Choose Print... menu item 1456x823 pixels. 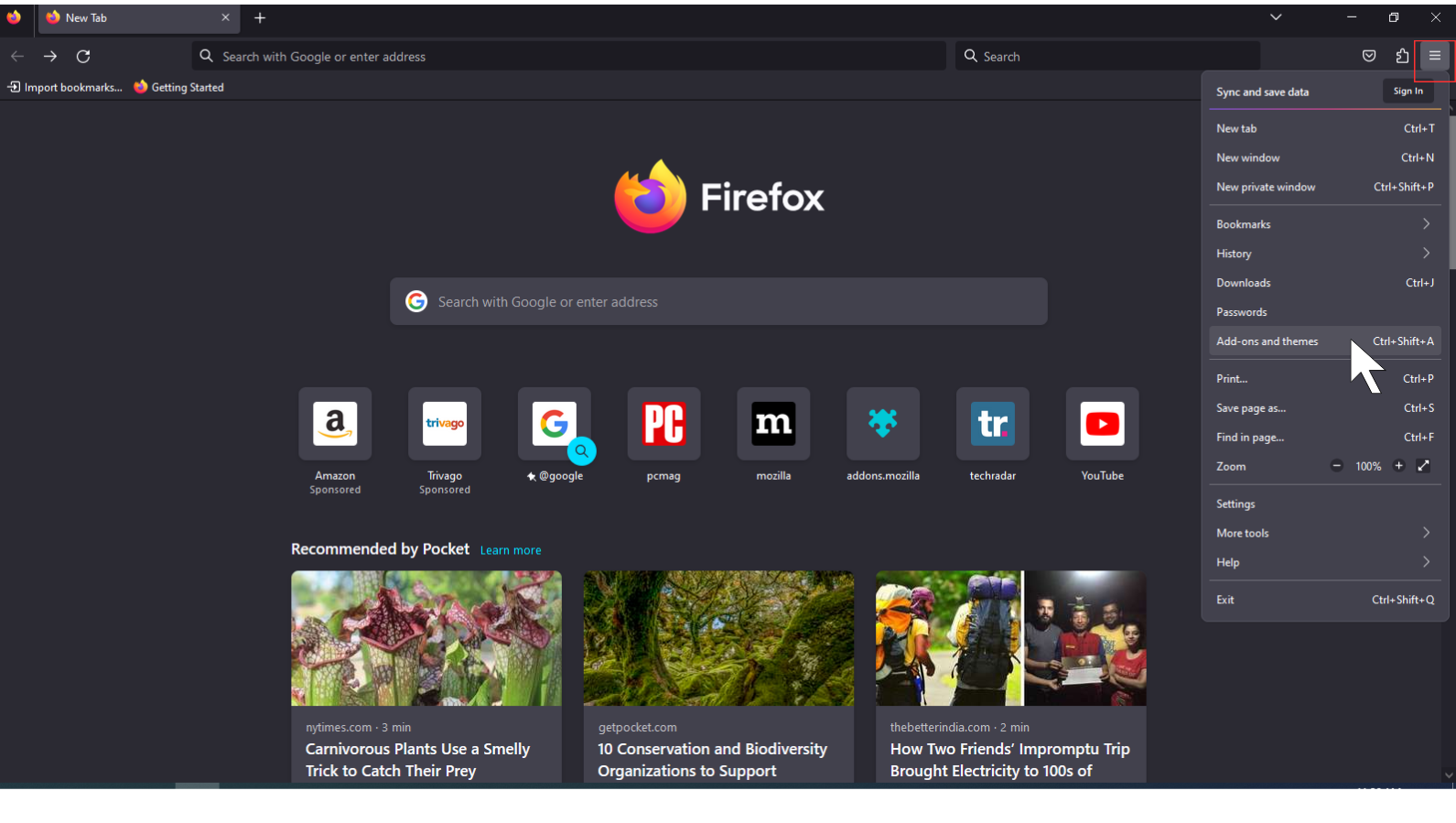(1324, 378)
